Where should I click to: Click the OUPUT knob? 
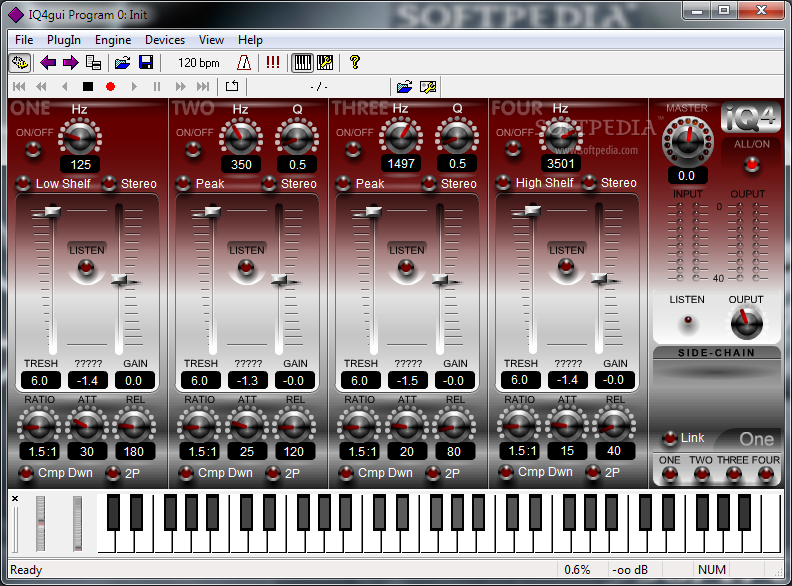click(746, 323)
